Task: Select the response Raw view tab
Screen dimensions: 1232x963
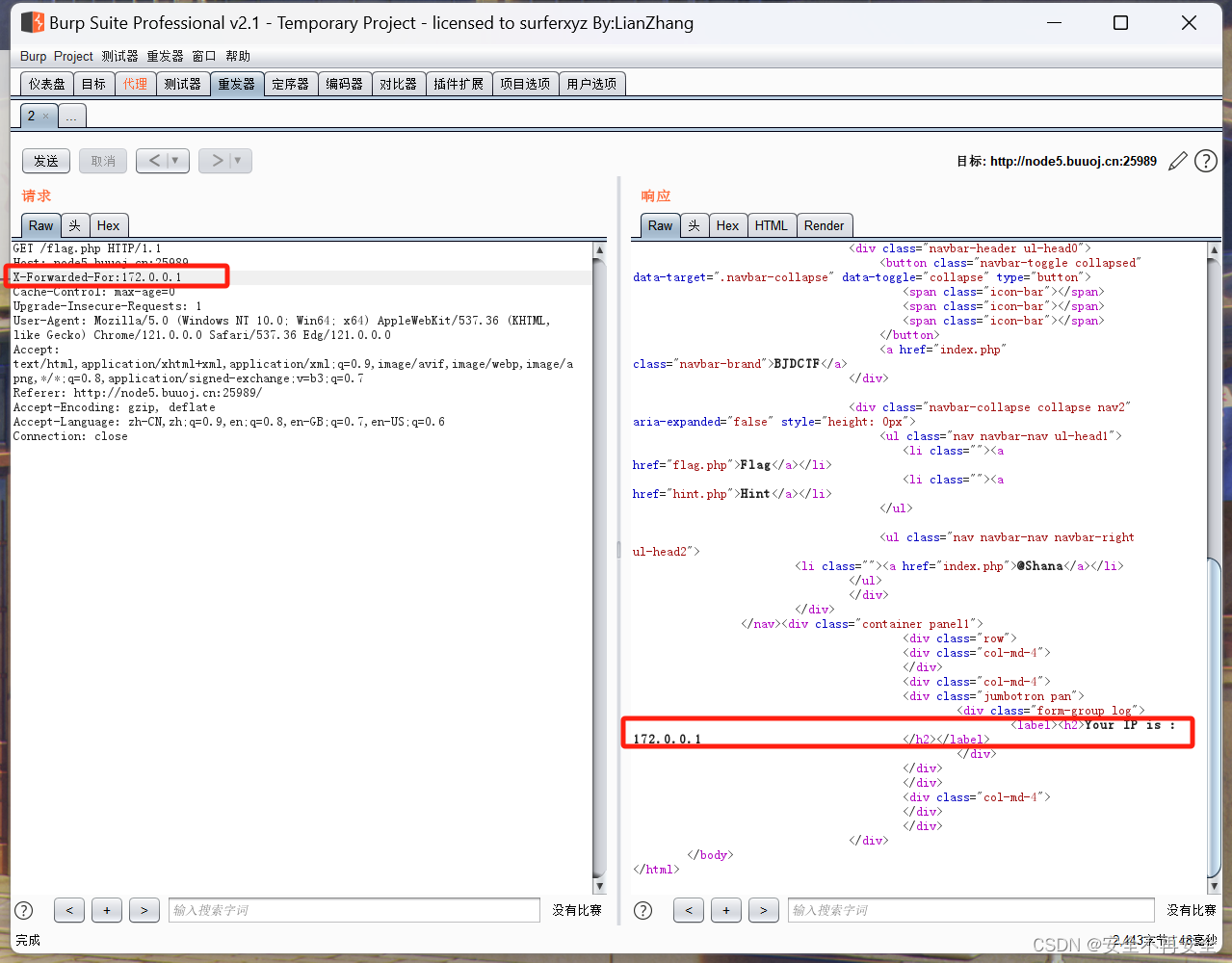Action: 661,225
